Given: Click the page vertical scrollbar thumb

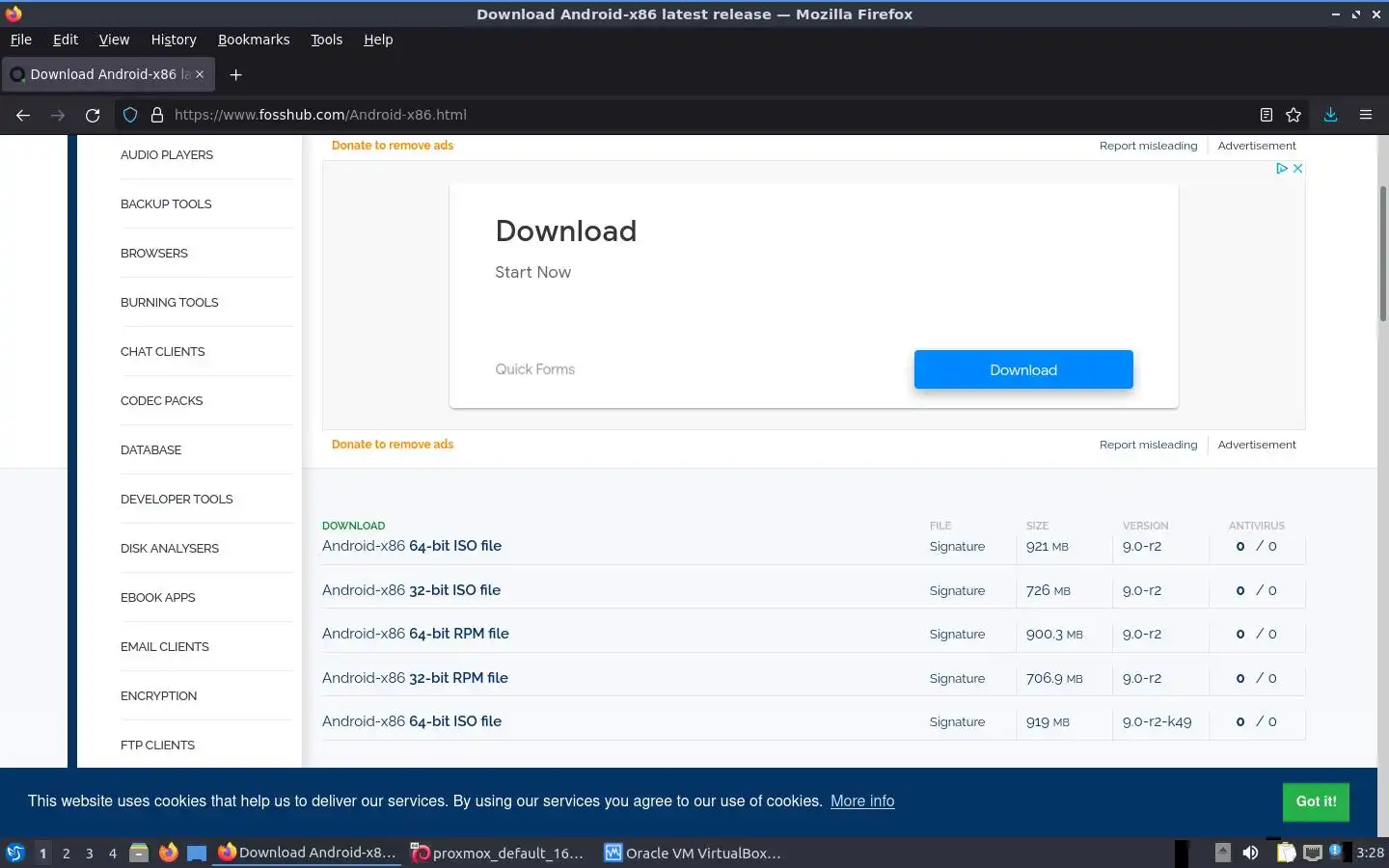Looking at the screenshot, I should [x=1382, y=253].
